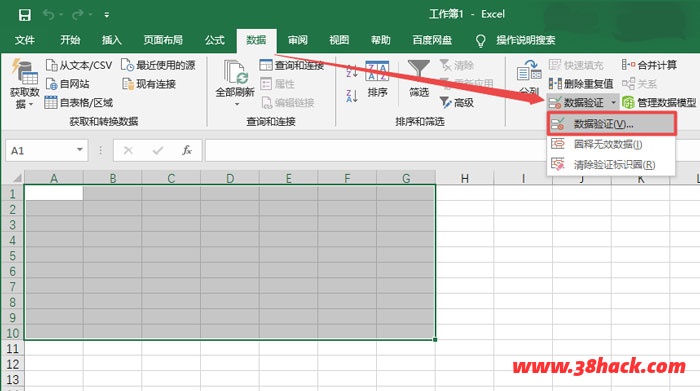
Task: Select column H header
Action: pyautogui.click(x=465, y=179)
